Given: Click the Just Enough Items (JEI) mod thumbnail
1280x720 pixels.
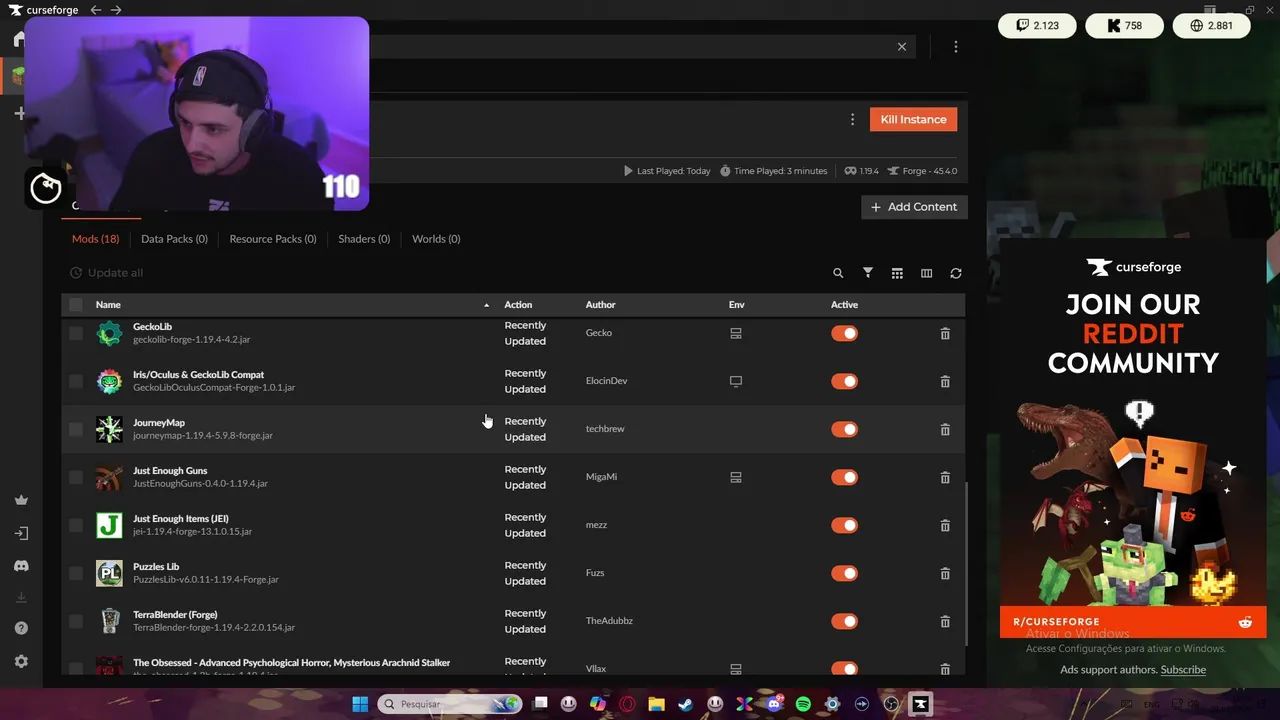Looking at the screenshot, I should (x=109, y=525).
